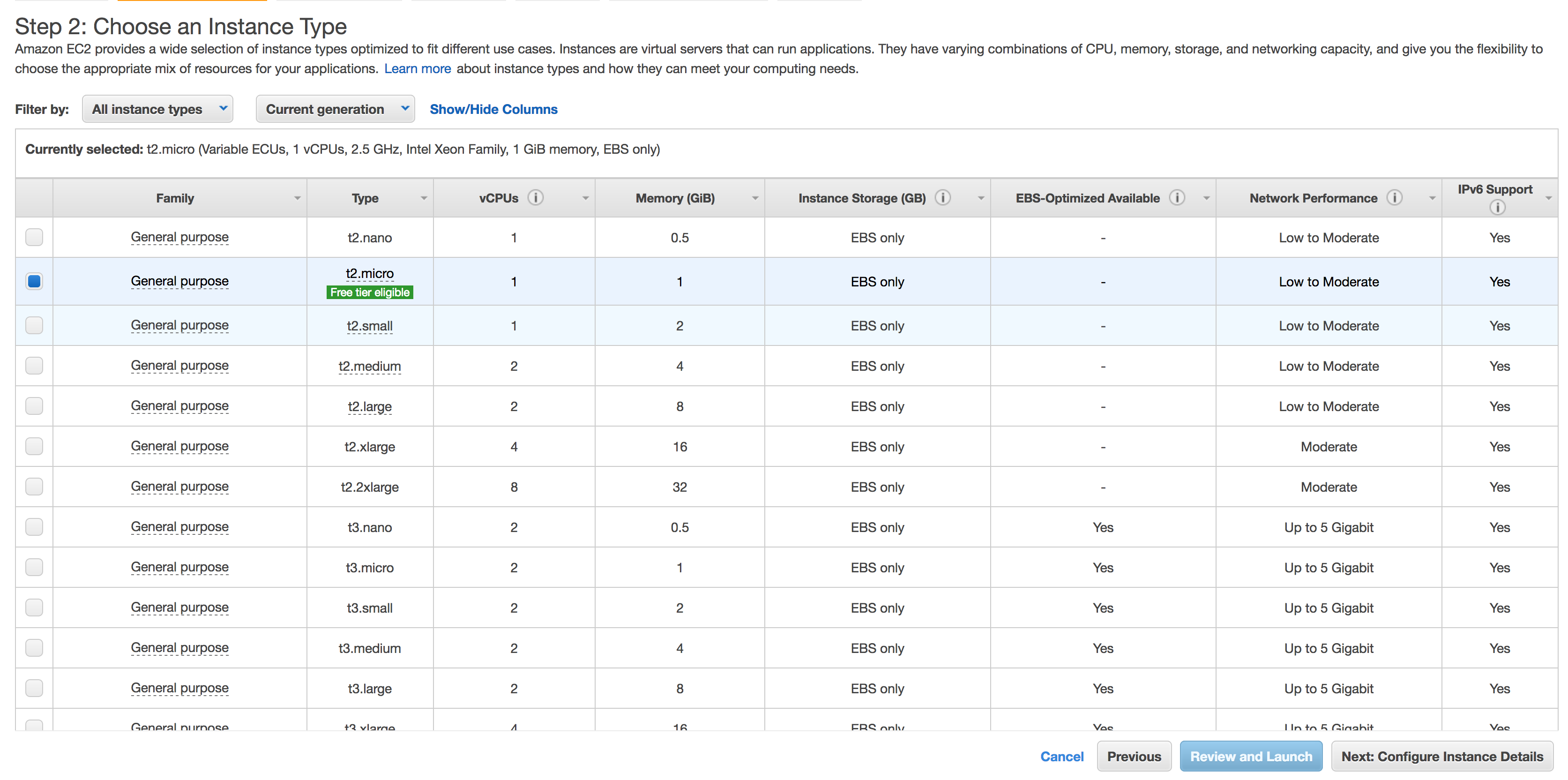
Task: Select the t2.2xlarge instance checkbox
Action: (34, 487)
